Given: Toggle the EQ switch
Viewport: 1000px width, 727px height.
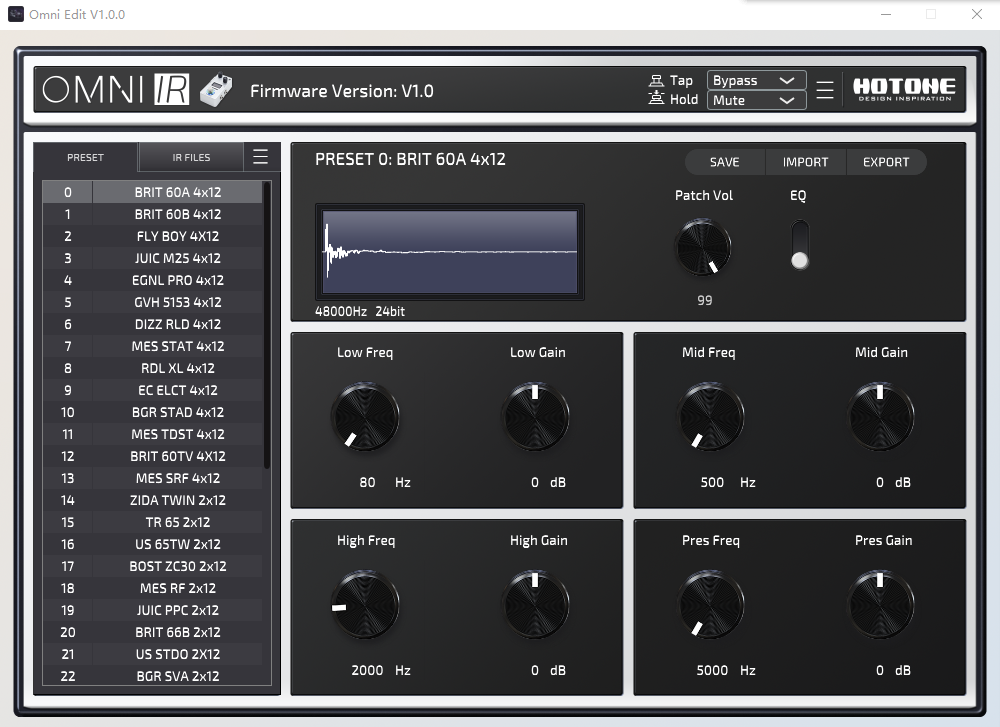Looking at the screenshot, I should (x=799, y=245).
